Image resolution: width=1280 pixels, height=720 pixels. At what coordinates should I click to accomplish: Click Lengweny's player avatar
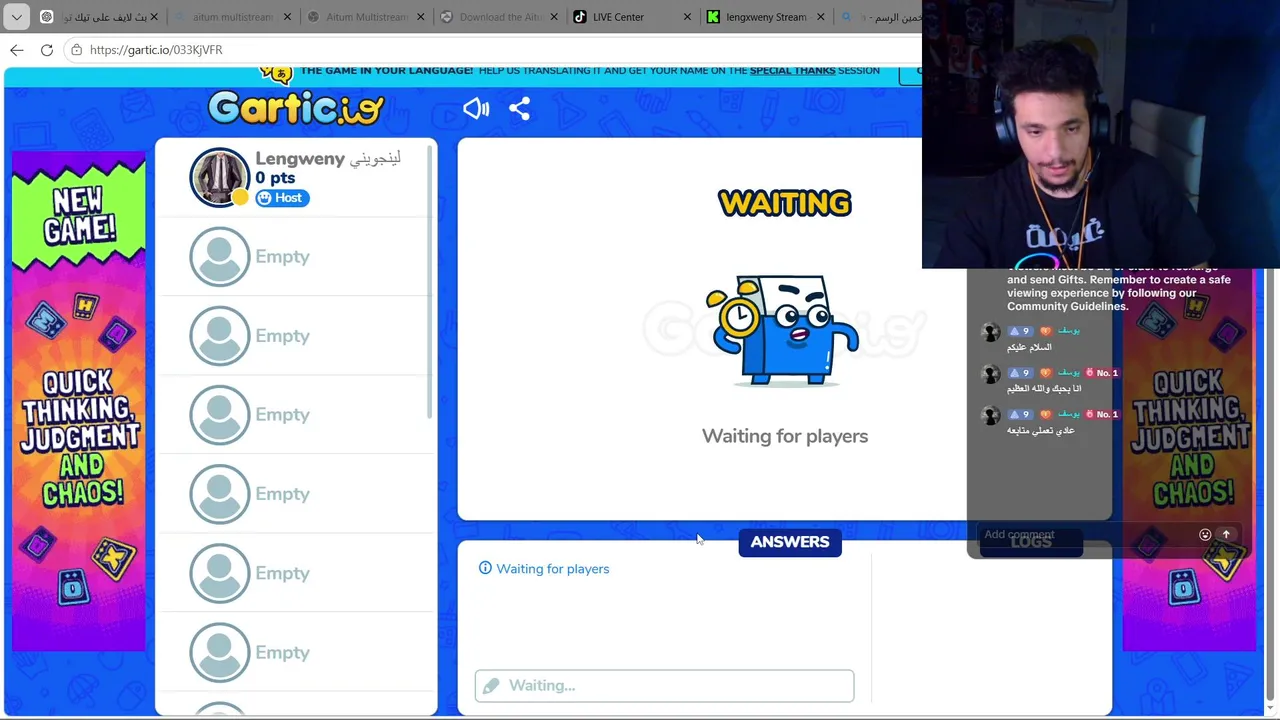pyautogui.click(x=219, y=177)
